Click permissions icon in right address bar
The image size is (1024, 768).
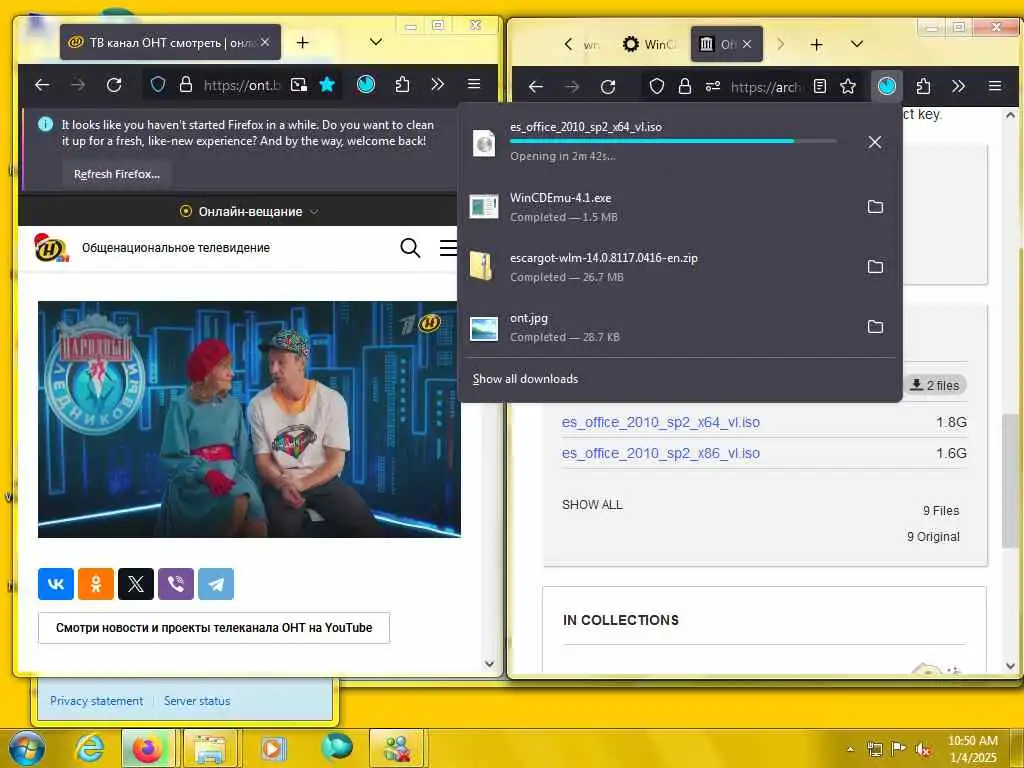tap(713, 86)
